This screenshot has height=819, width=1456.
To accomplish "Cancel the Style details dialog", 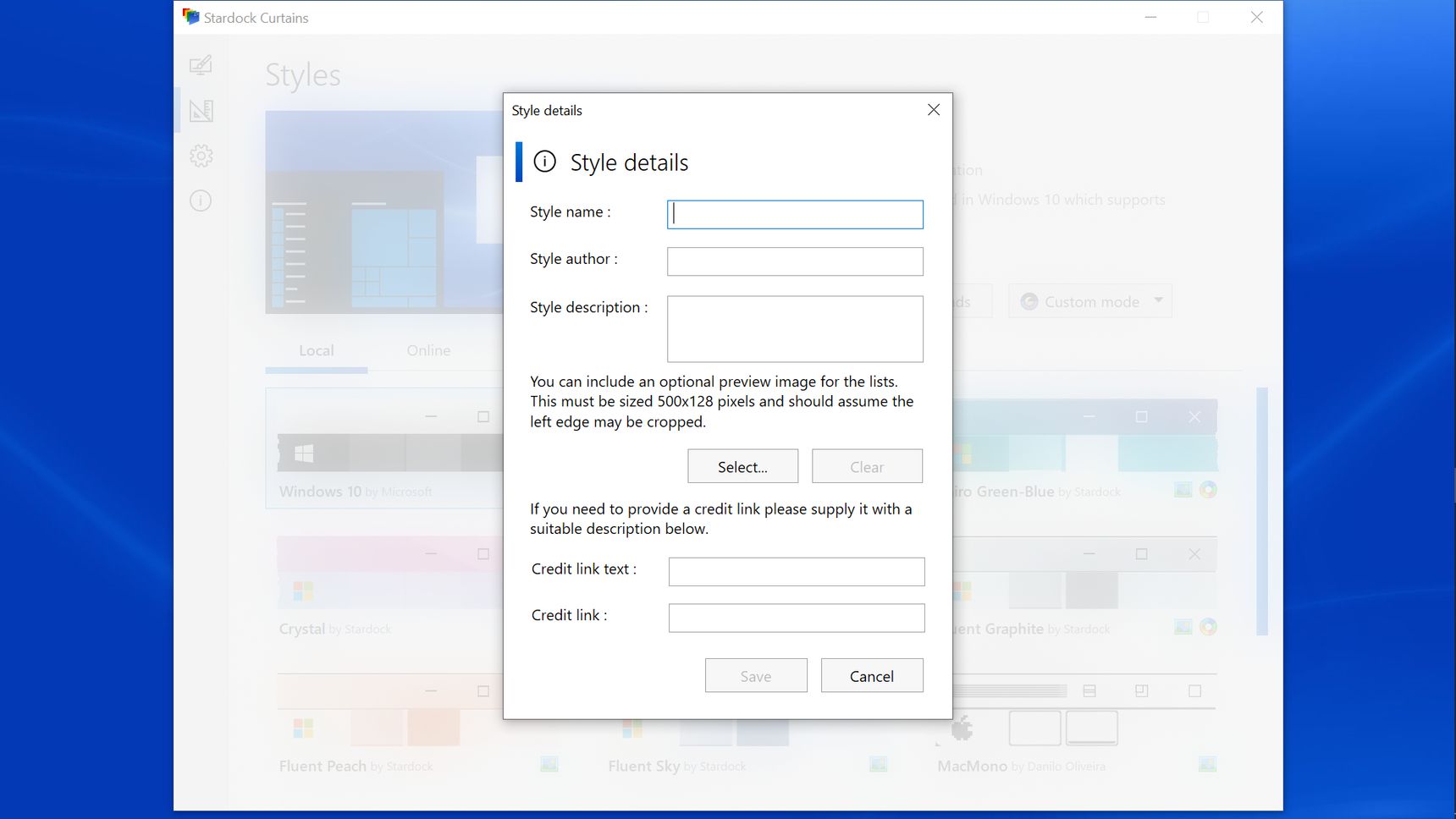I will [872, 675].
